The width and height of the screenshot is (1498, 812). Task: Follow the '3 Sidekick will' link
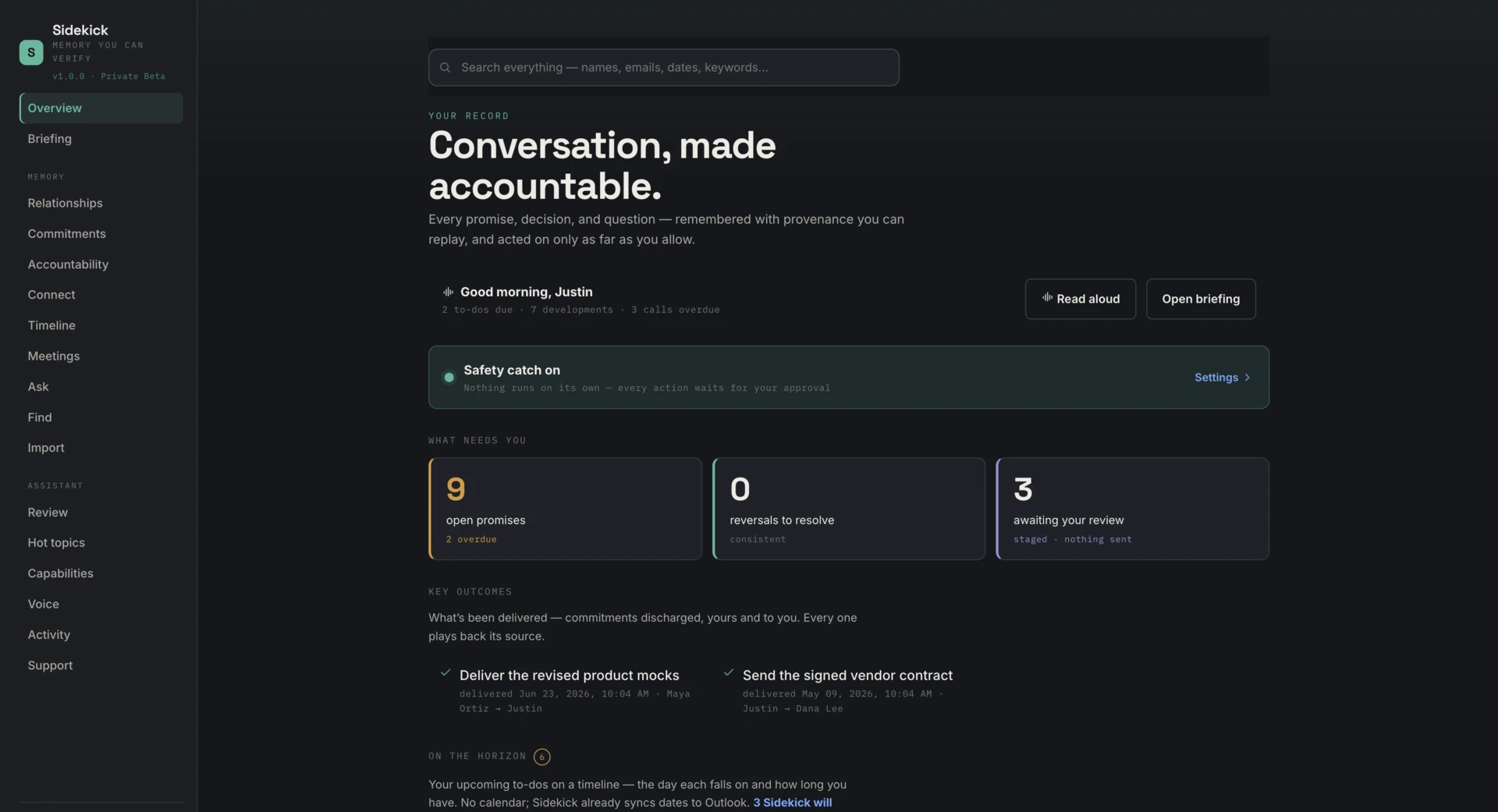(x=792, y=803)
